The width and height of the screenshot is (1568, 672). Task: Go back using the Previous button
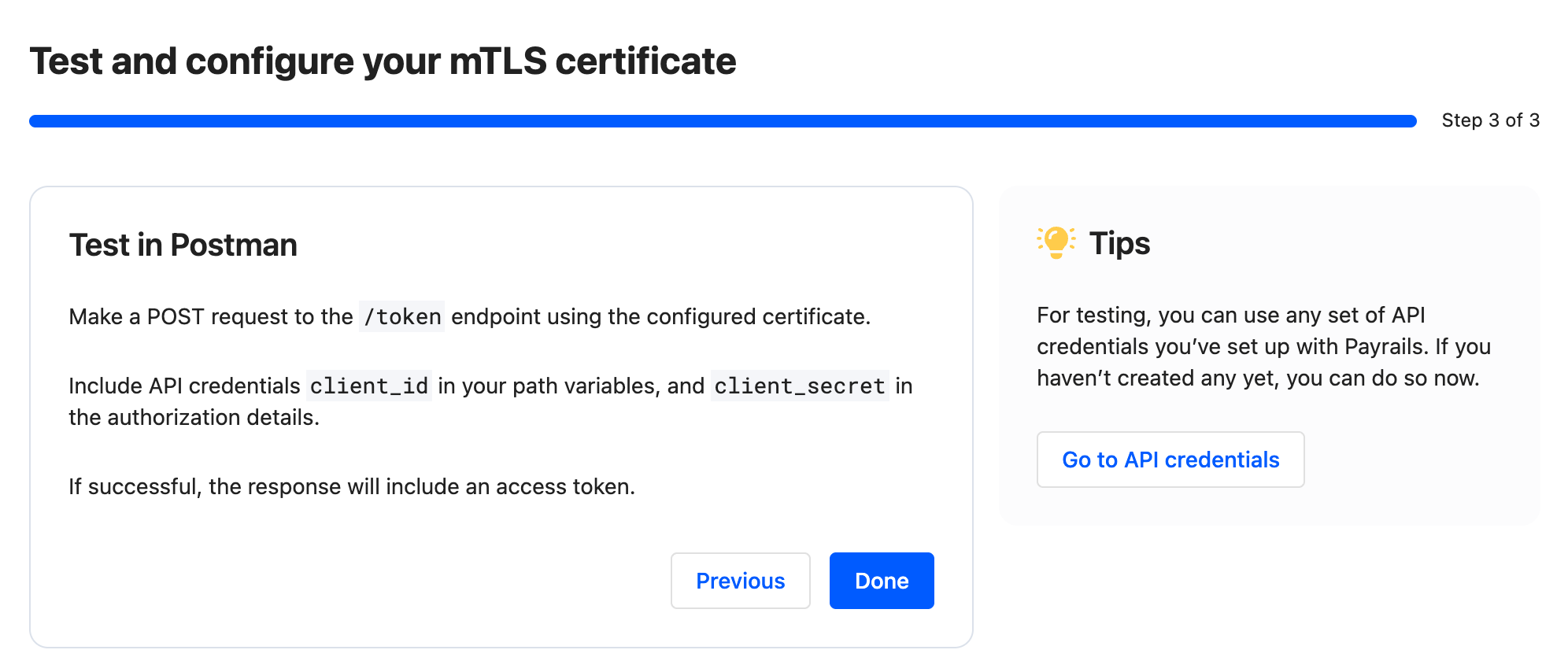coord(740,581)
